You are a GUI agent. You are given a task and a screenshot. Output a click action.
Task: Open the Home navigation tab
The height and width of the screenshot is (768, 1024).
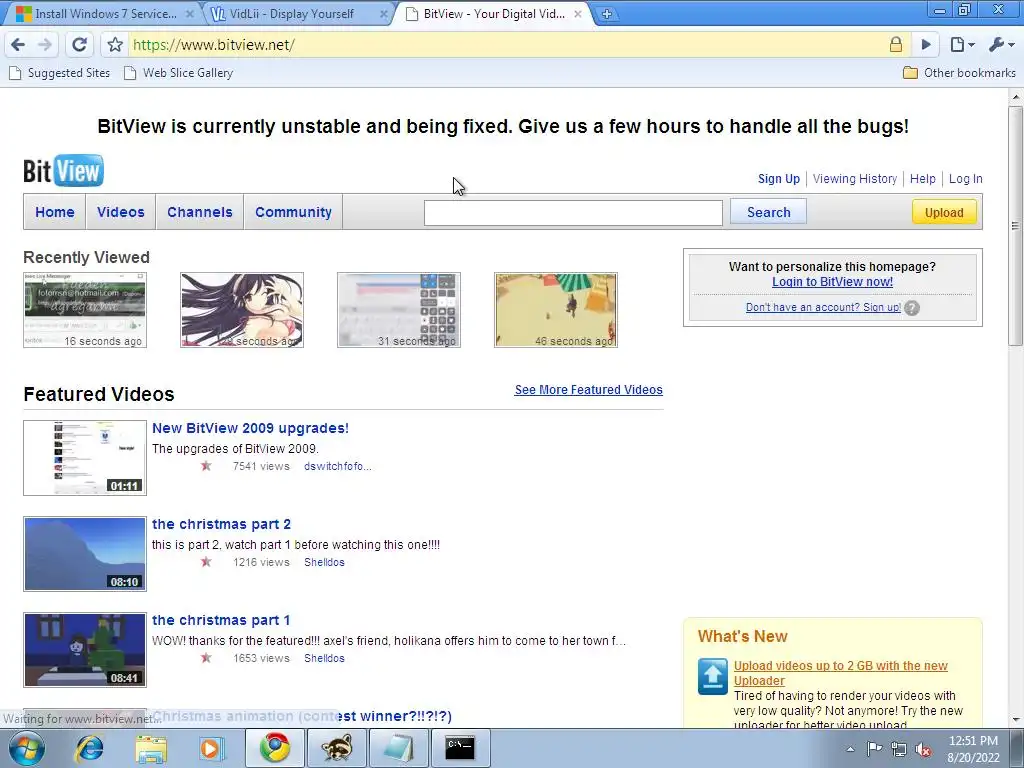click(x=55, y=212)
